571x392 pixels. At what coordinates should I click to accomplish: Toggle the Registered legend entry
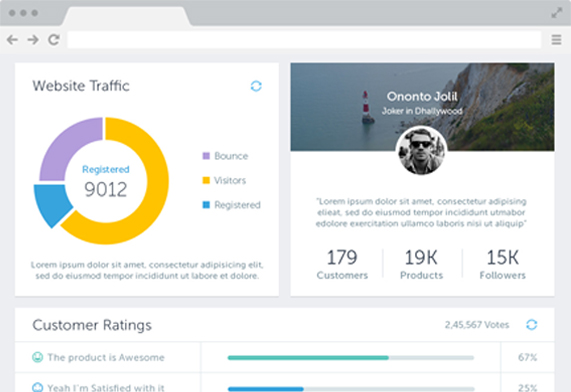232,205
